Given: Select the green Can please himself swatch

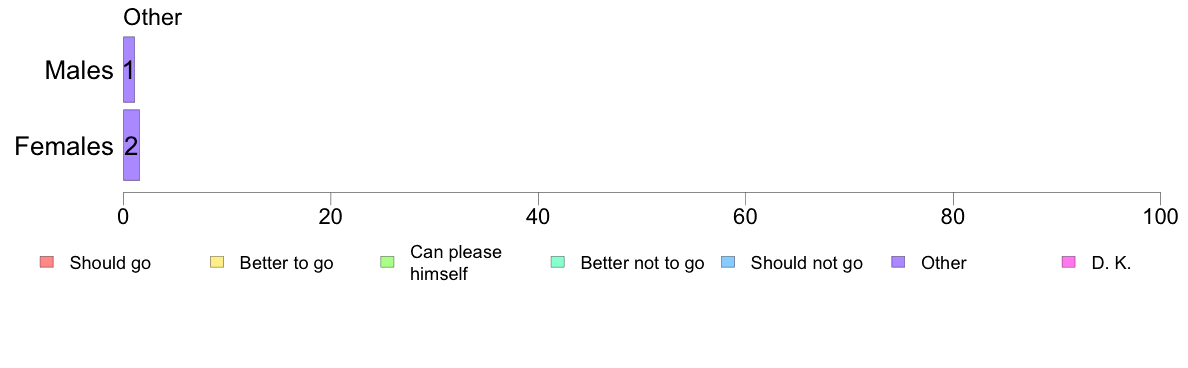Looking at the screenshot, I should pyautogui.click(x=387, y=263).
